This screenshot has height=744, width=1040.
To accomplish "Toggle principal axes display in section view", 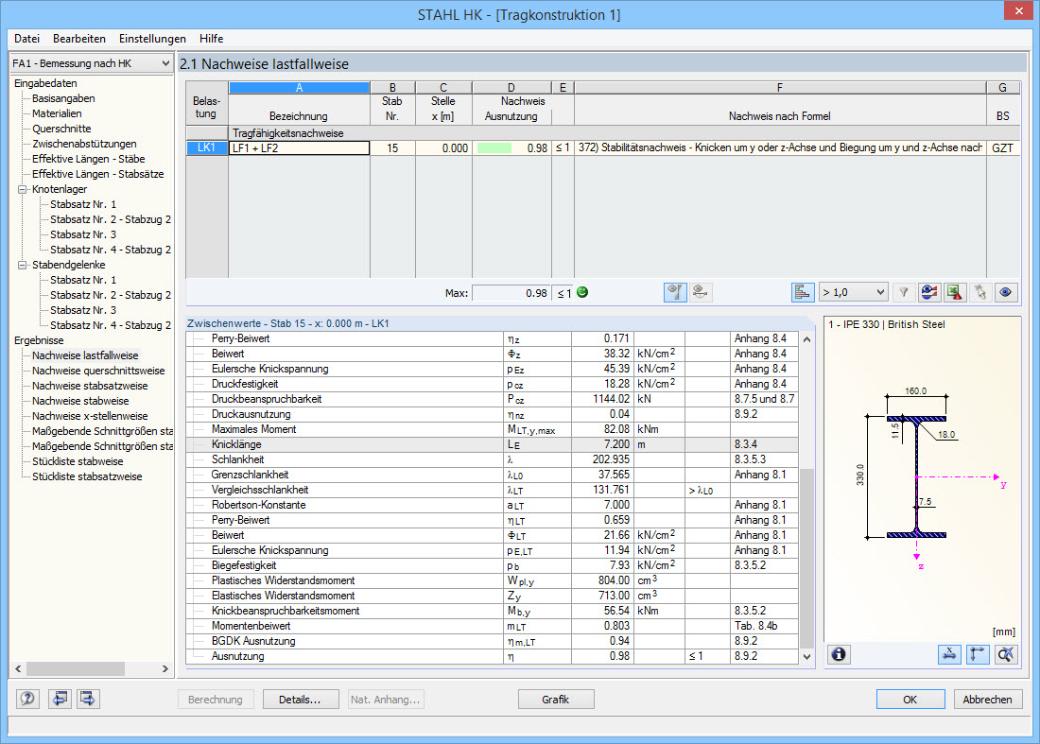I will (978, 655).
